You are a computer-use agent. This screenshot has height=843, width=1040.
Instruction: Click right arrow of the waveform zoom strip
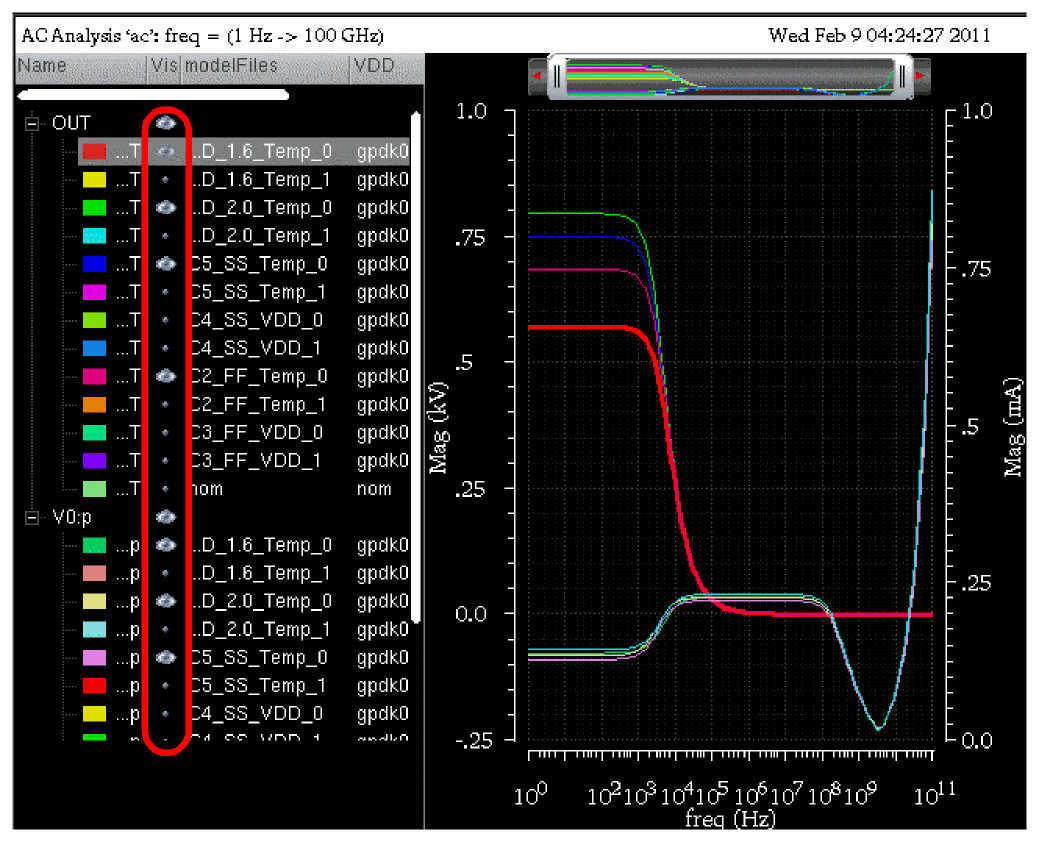point(919,76)
